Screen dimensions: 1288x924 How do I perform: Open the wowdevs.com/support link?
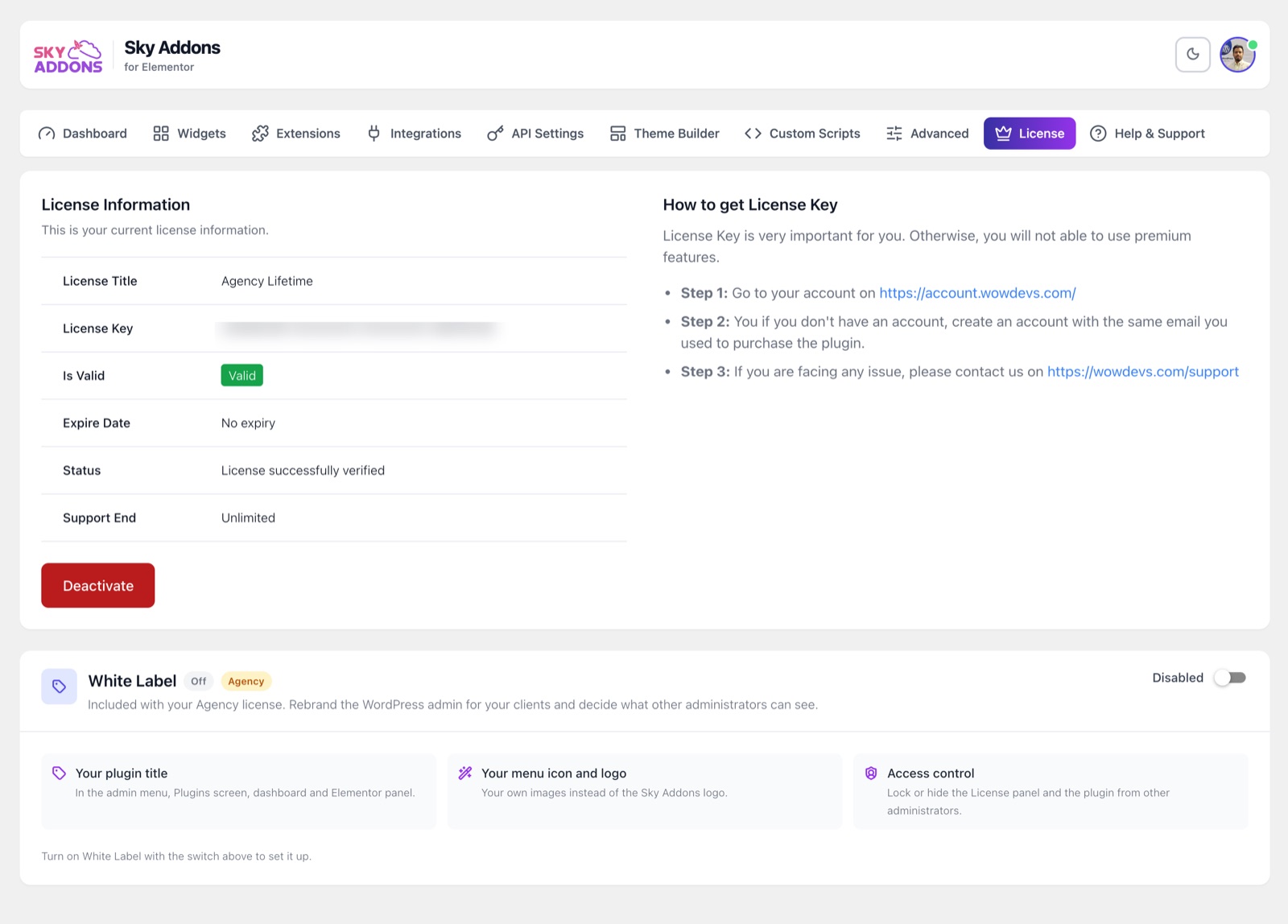click(x=1143, y=371)
